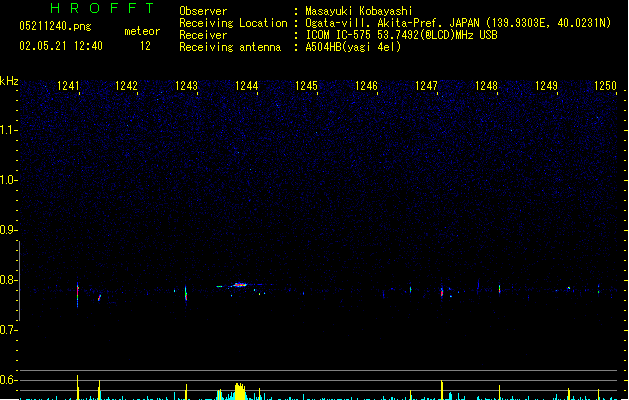Click the 1.0 kHz axis label
This screenshot has width=629, height=400.
point(8,180)
